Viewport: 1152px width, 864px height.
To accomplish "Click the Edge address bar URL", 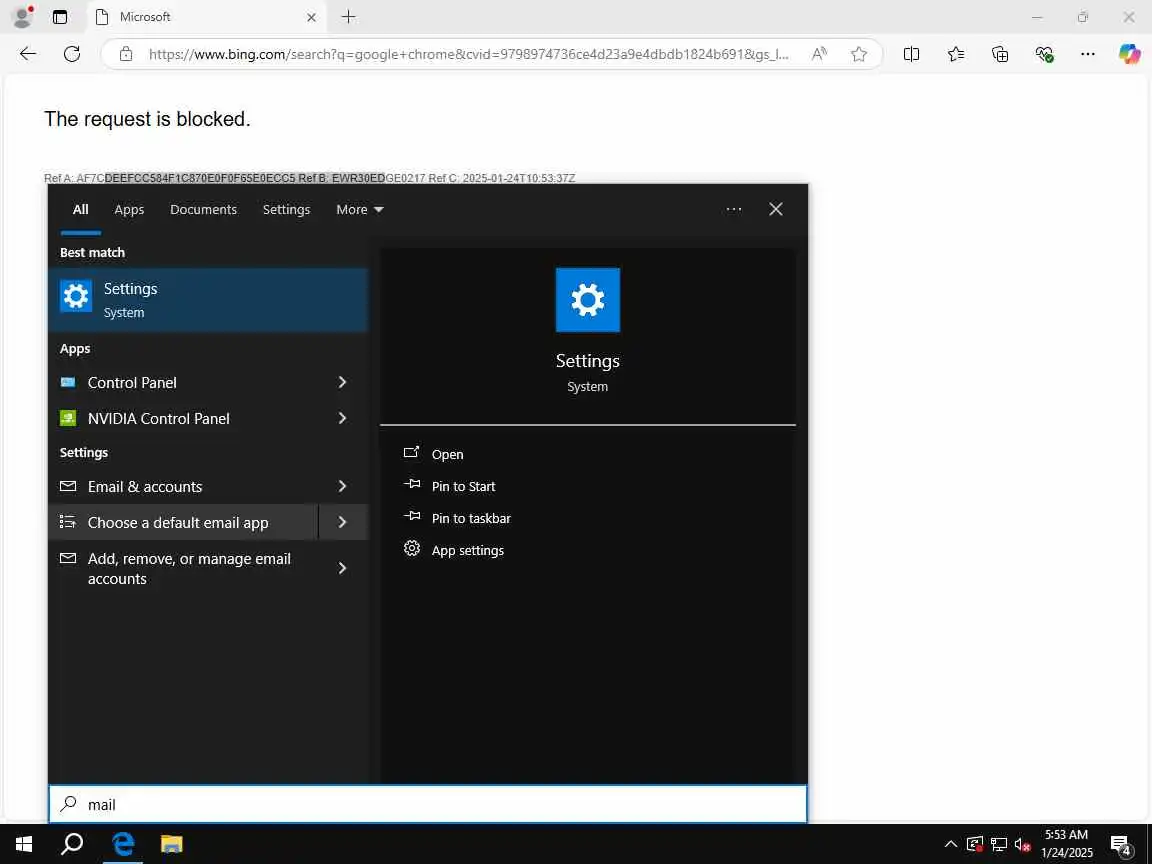I will point(469,54).
